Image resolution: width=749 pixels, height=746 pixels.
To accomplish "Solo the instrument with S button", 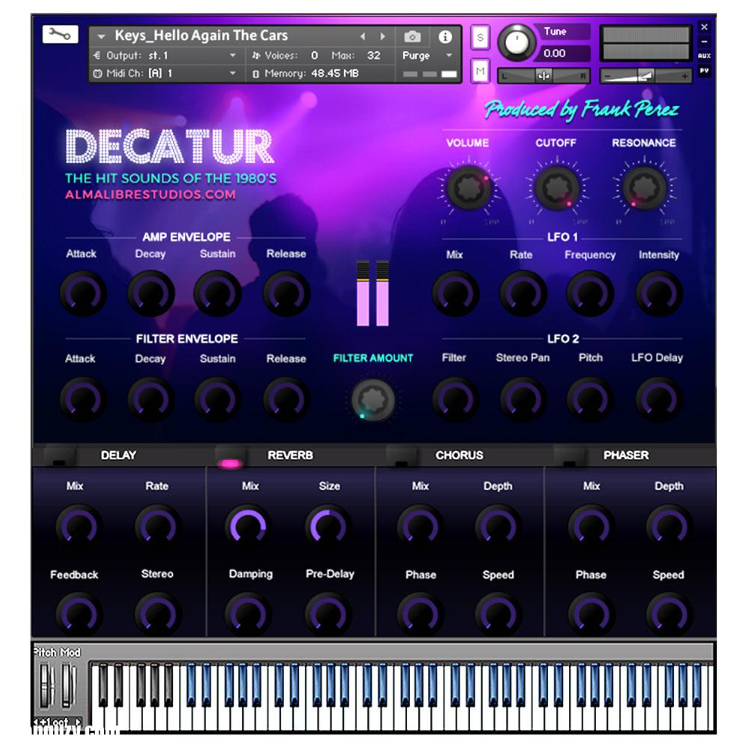I will tap(480, 37).
